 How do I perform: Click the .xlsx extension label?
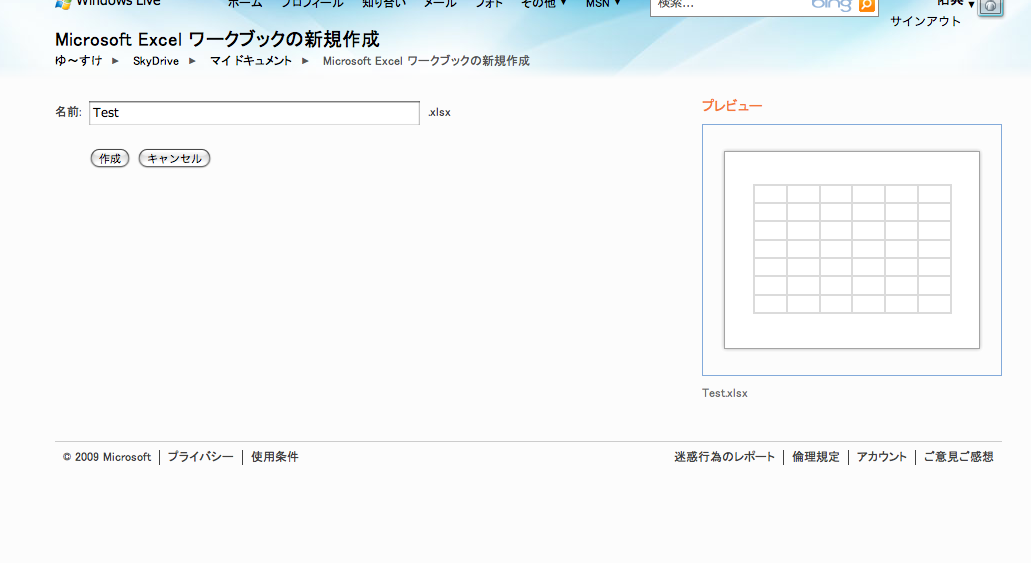[439, 112]
